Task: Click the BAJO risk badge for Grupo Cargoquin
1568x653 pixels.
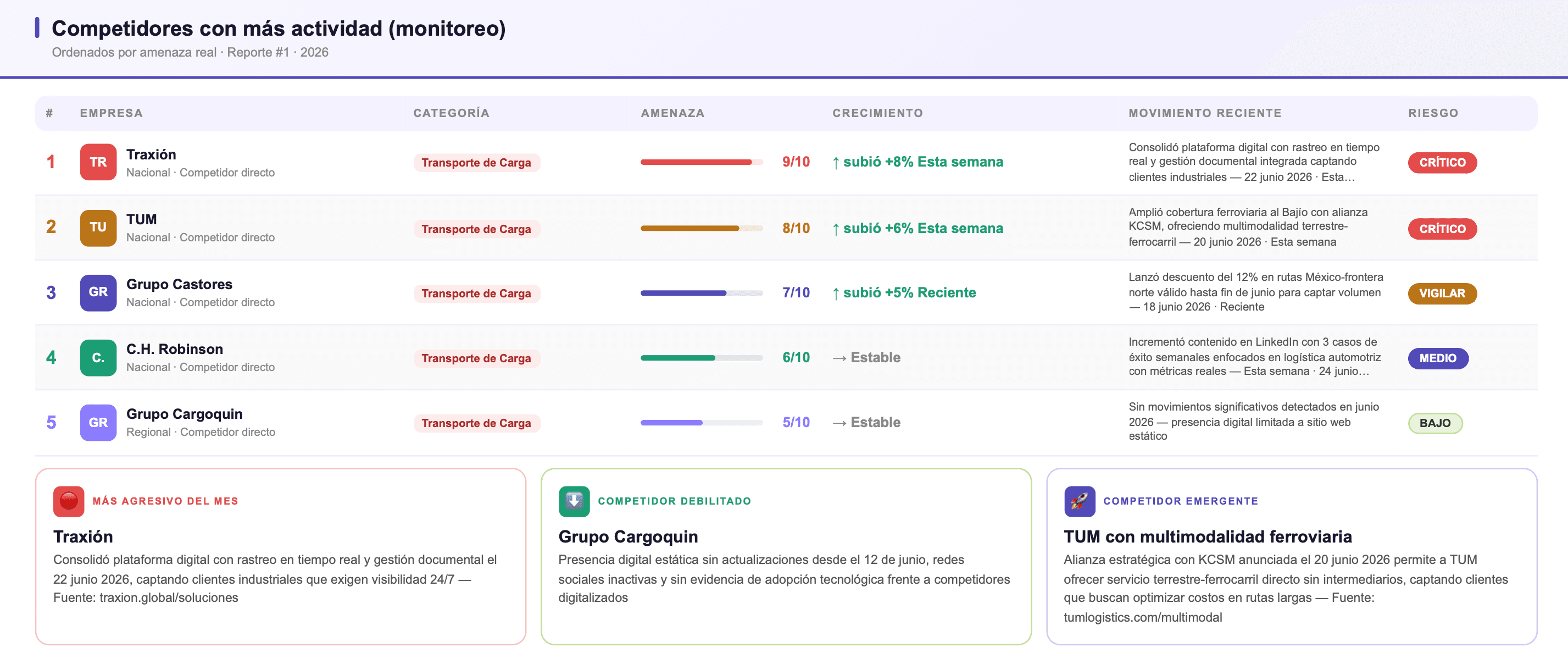Action: coord(1434,423)
